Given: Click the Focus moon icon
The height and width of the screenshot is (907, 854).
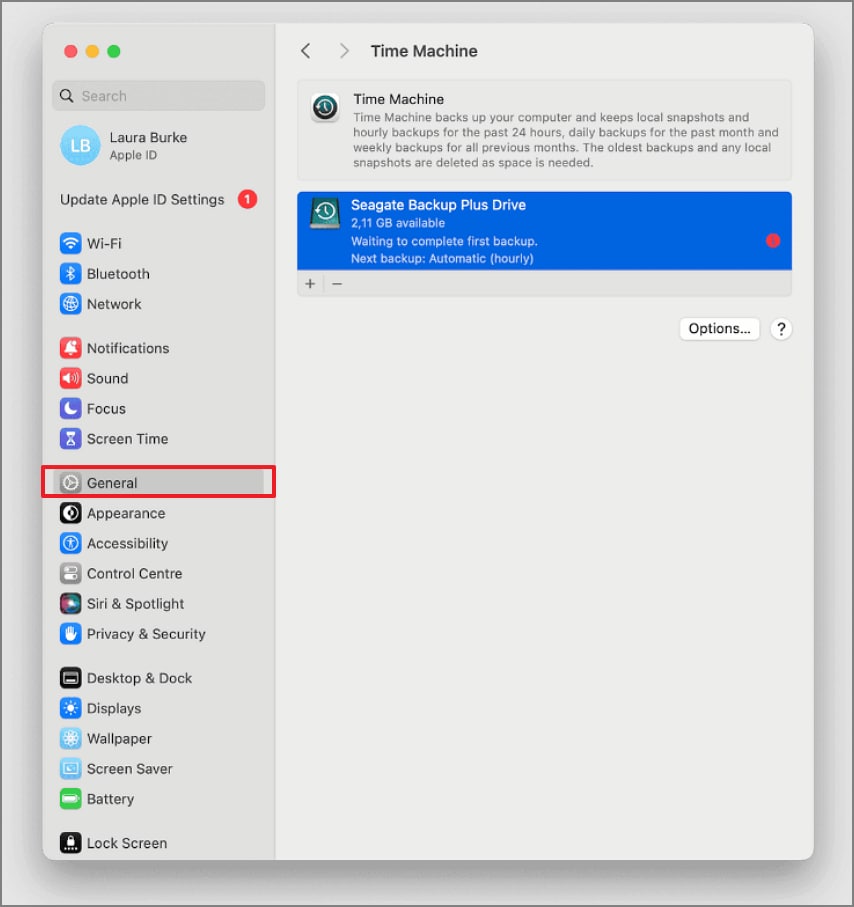Looking at the screenshot, I should point(70,408).
